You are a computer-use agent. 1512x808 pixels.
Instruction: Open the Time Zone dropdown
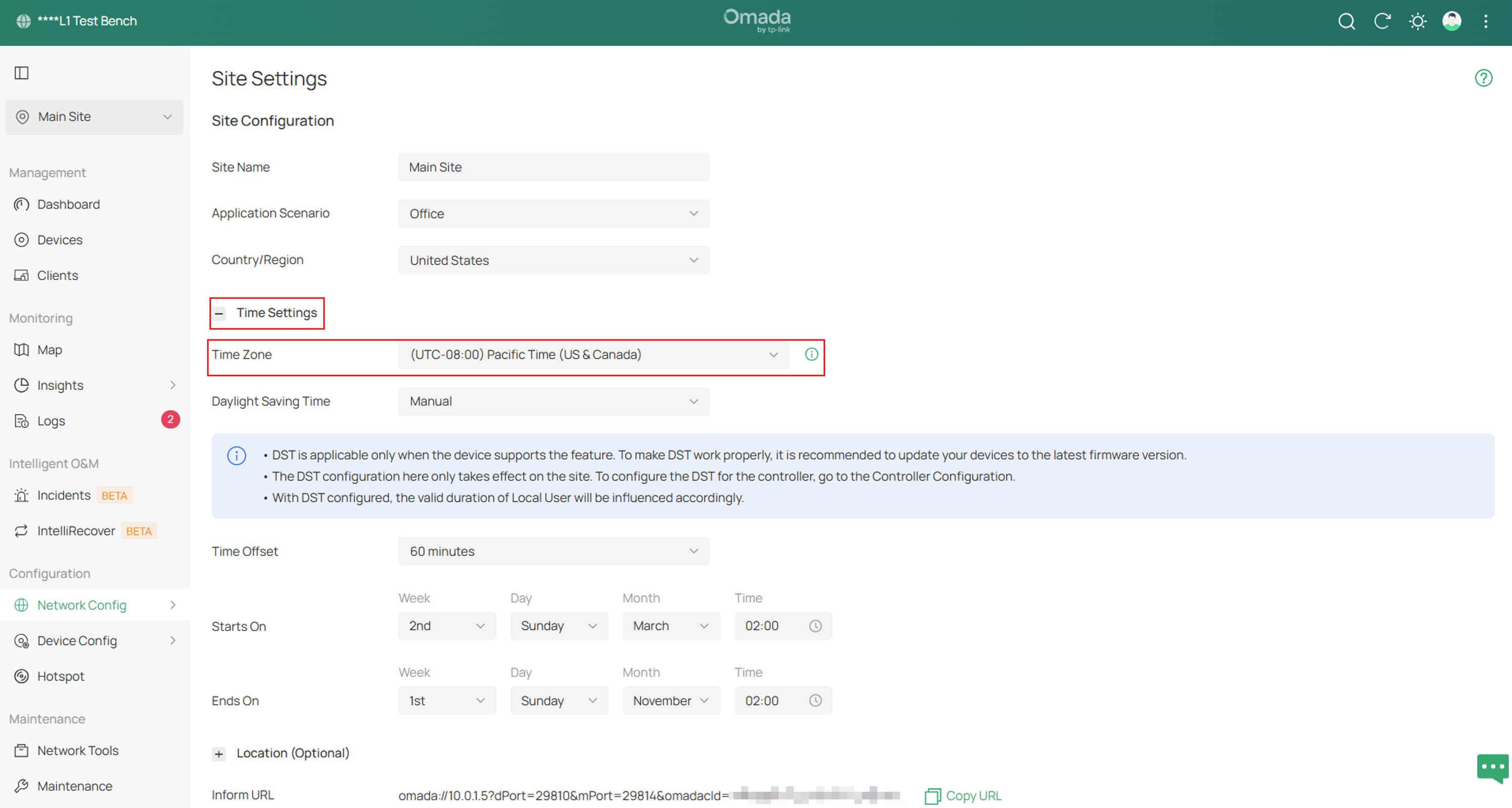pyautogui.click(x=593, y=355)
